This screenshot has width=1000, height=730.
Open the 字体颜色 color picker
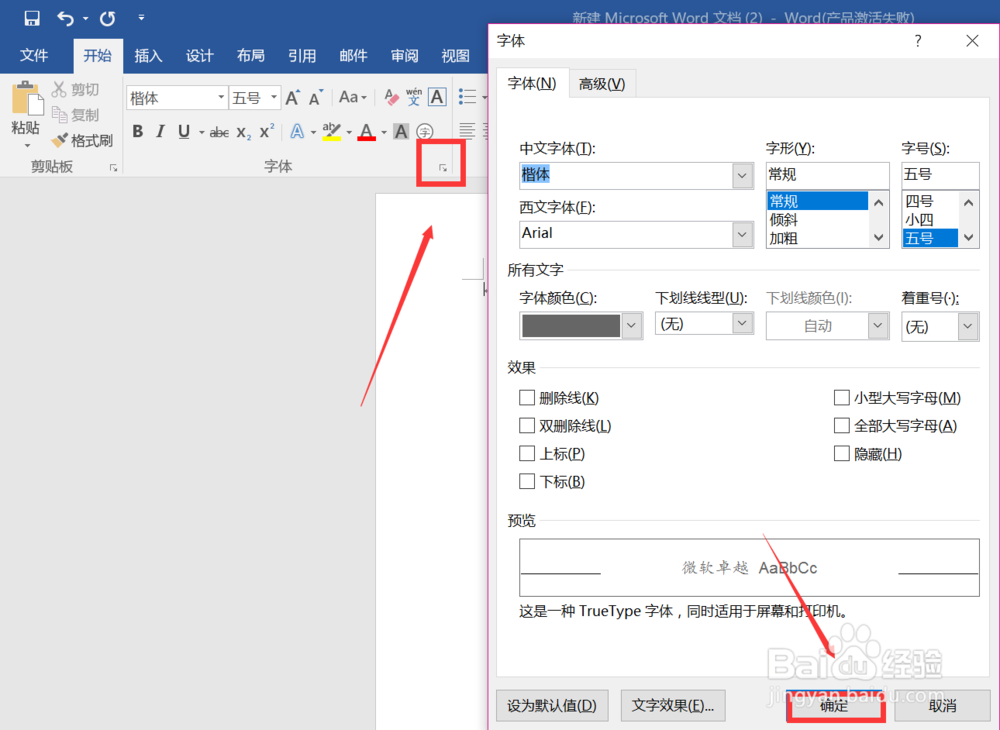click(631, 325)
